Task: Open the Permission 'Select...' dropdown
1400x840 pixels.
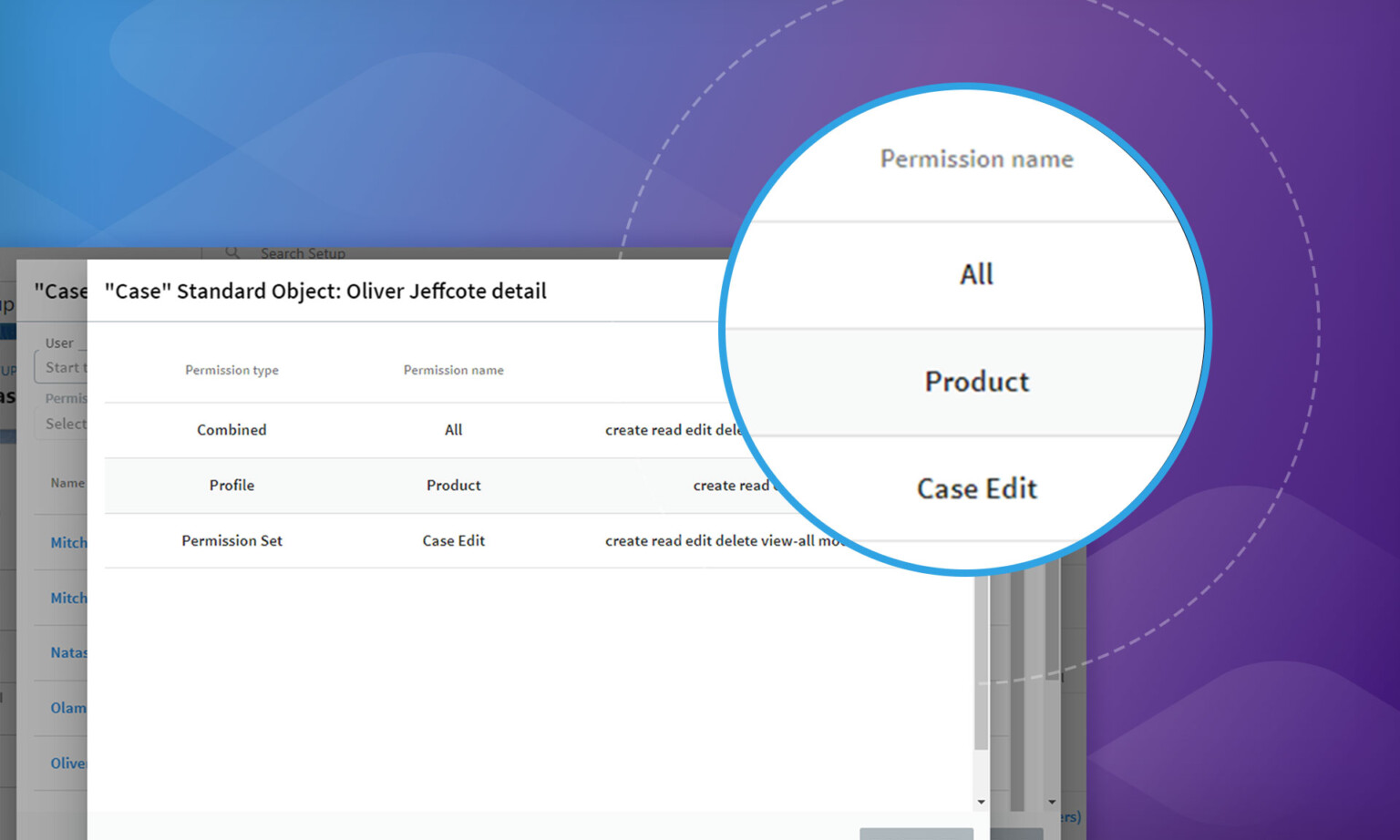Action: [x=64, y=423]
